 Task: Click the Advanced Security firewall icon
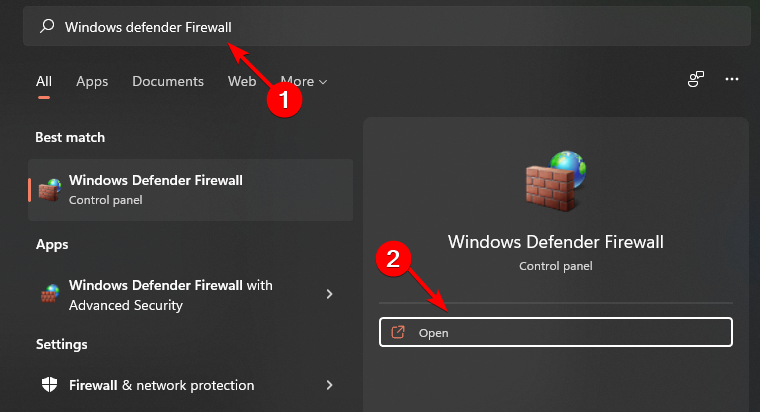[49, 295]
